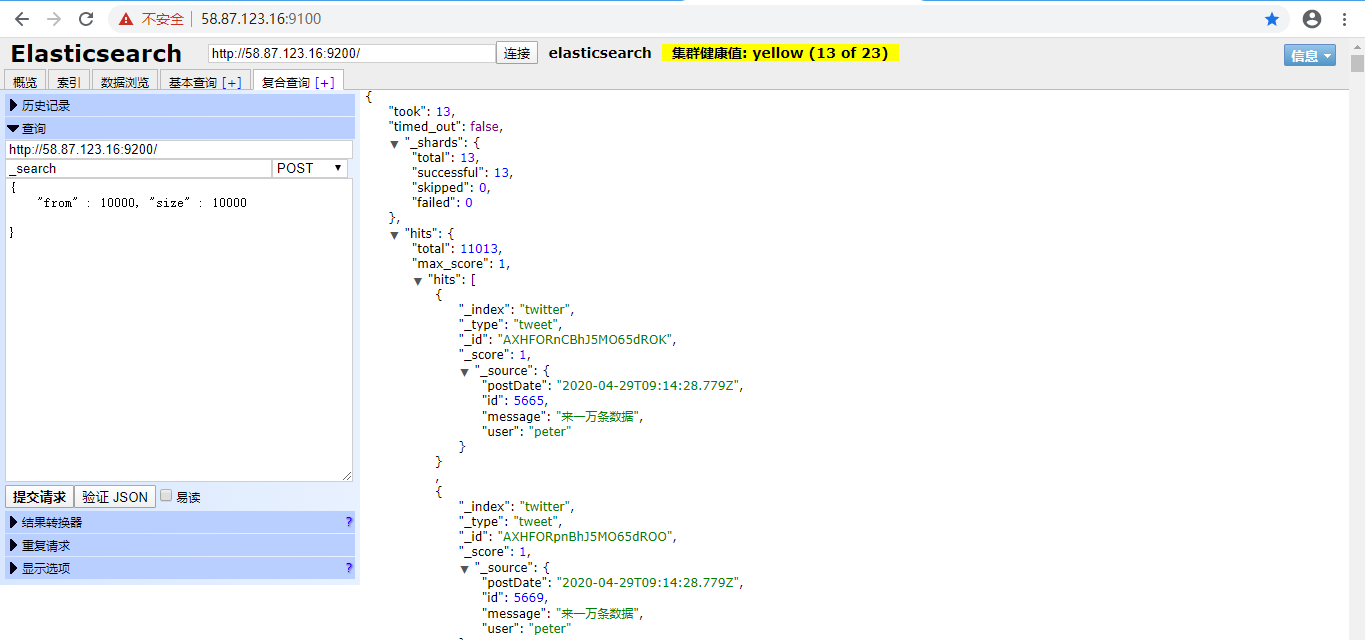Select the 复合查询 tab

point(286,82)
